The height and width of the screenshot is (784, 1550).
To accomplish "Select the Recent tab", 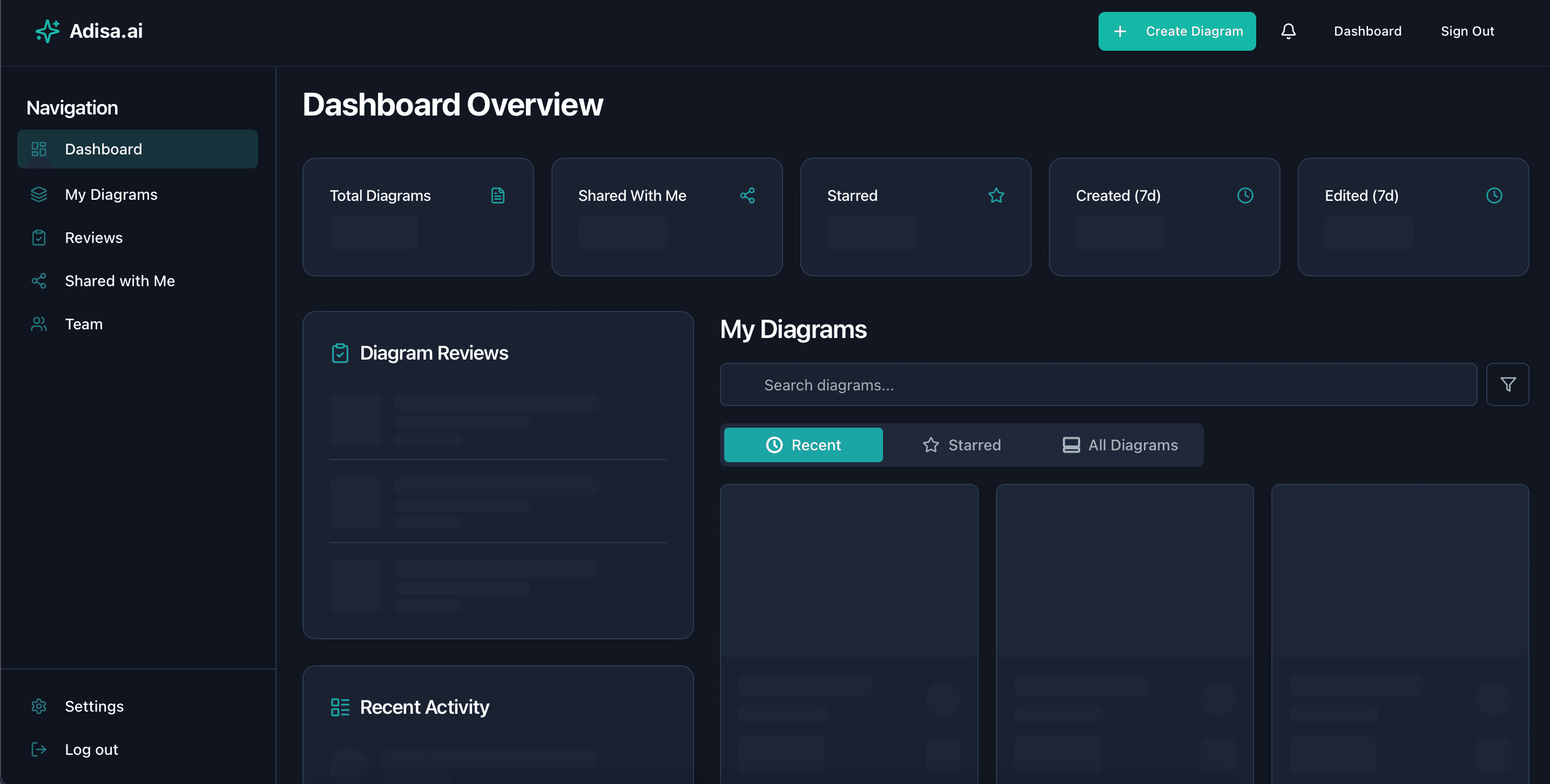I will (803, 445).
